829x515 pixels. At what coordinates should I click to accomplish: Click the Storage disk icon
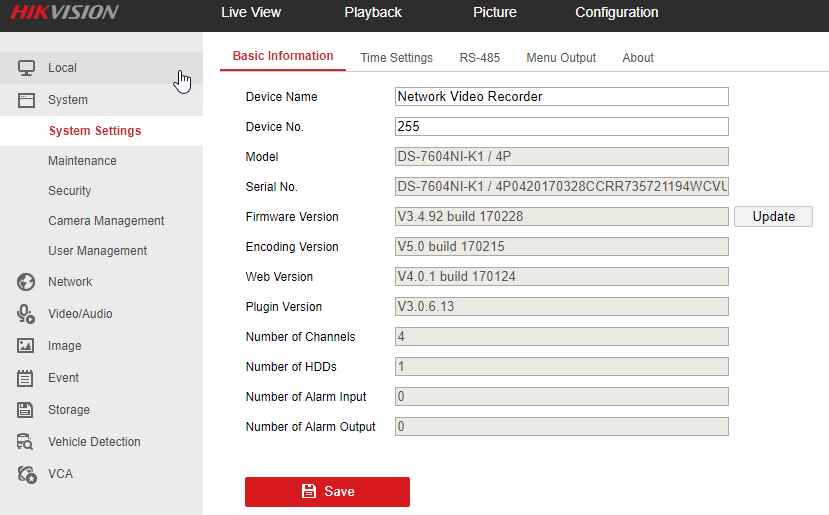(x=27, y=410)
